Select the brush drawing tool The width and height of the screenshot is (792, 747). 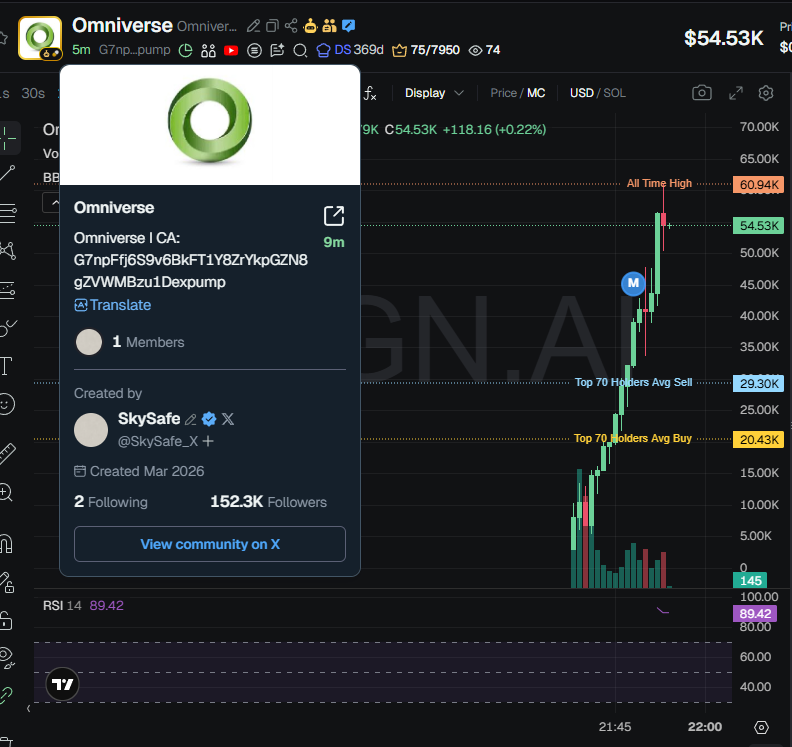tap(7, 328)
